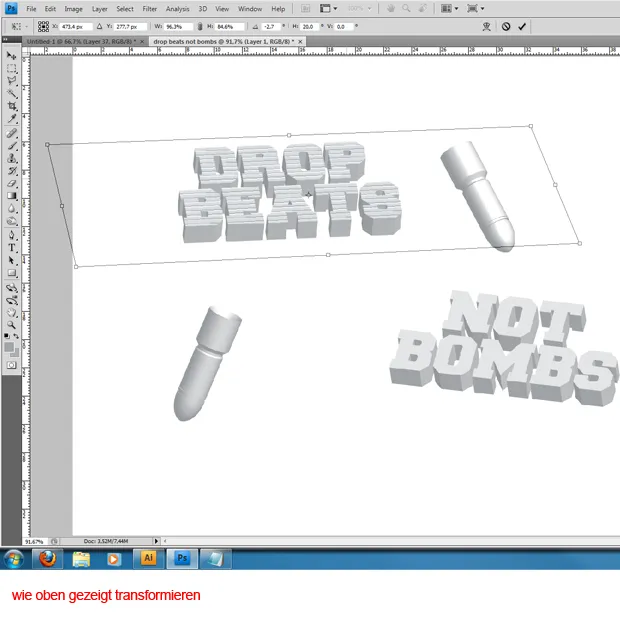Cancel the transform using the circle-slash icon

pyautogui.click(x=505, y=26)
